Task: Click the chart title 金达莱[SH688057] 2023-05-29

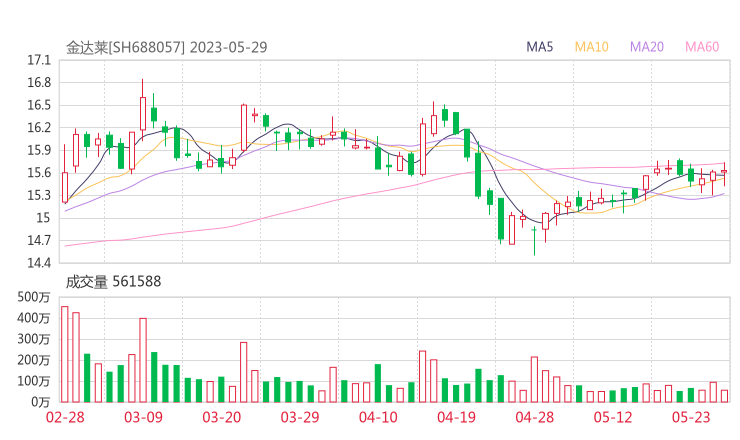Action: pyautogui.click(x=167, y=47)
